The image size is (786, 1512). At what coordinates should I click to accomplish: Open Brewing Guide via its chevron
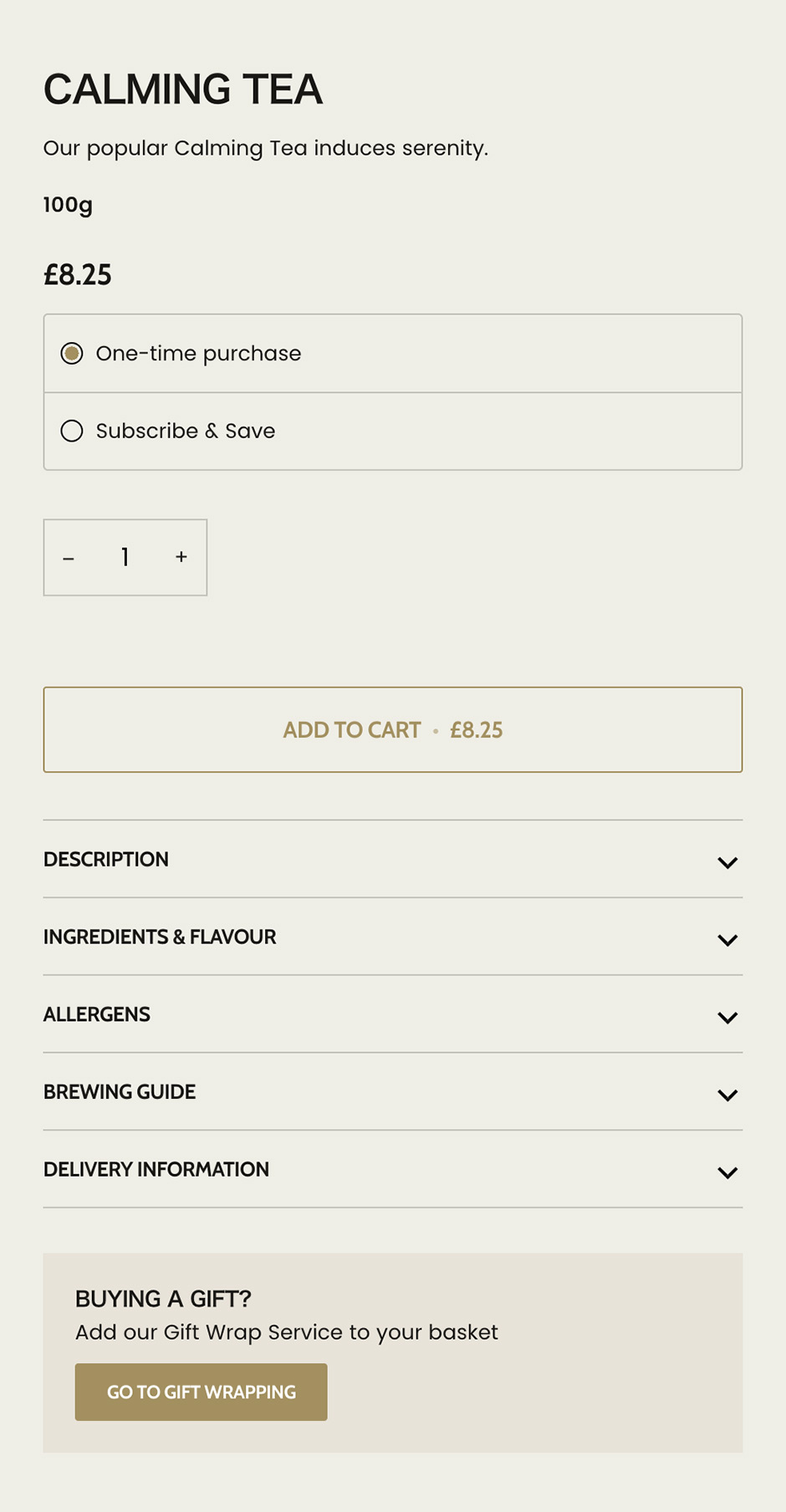(727, 1095)
